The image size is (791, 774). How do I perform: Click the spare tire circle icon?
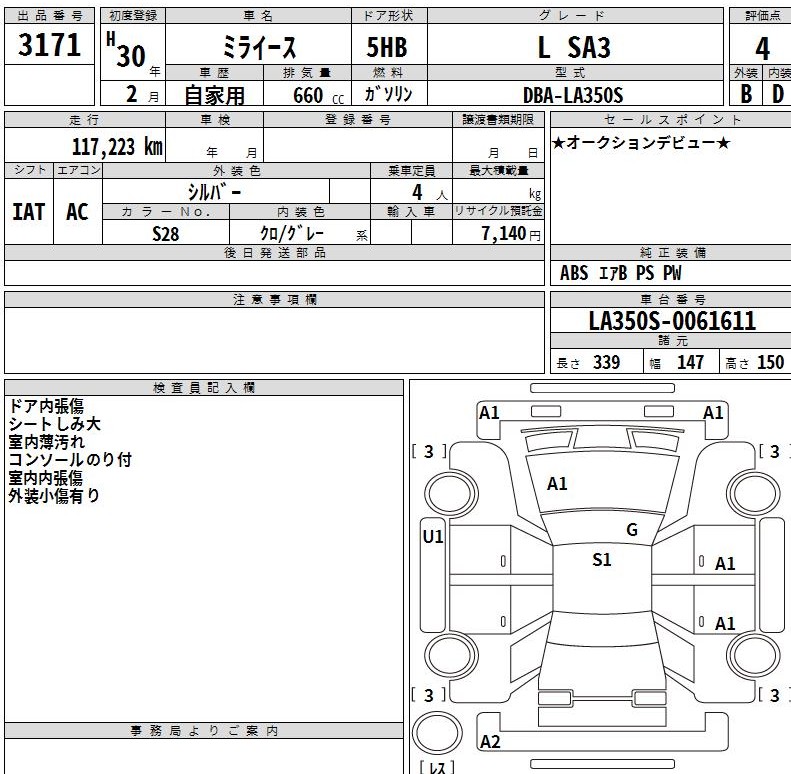point(437,733)
